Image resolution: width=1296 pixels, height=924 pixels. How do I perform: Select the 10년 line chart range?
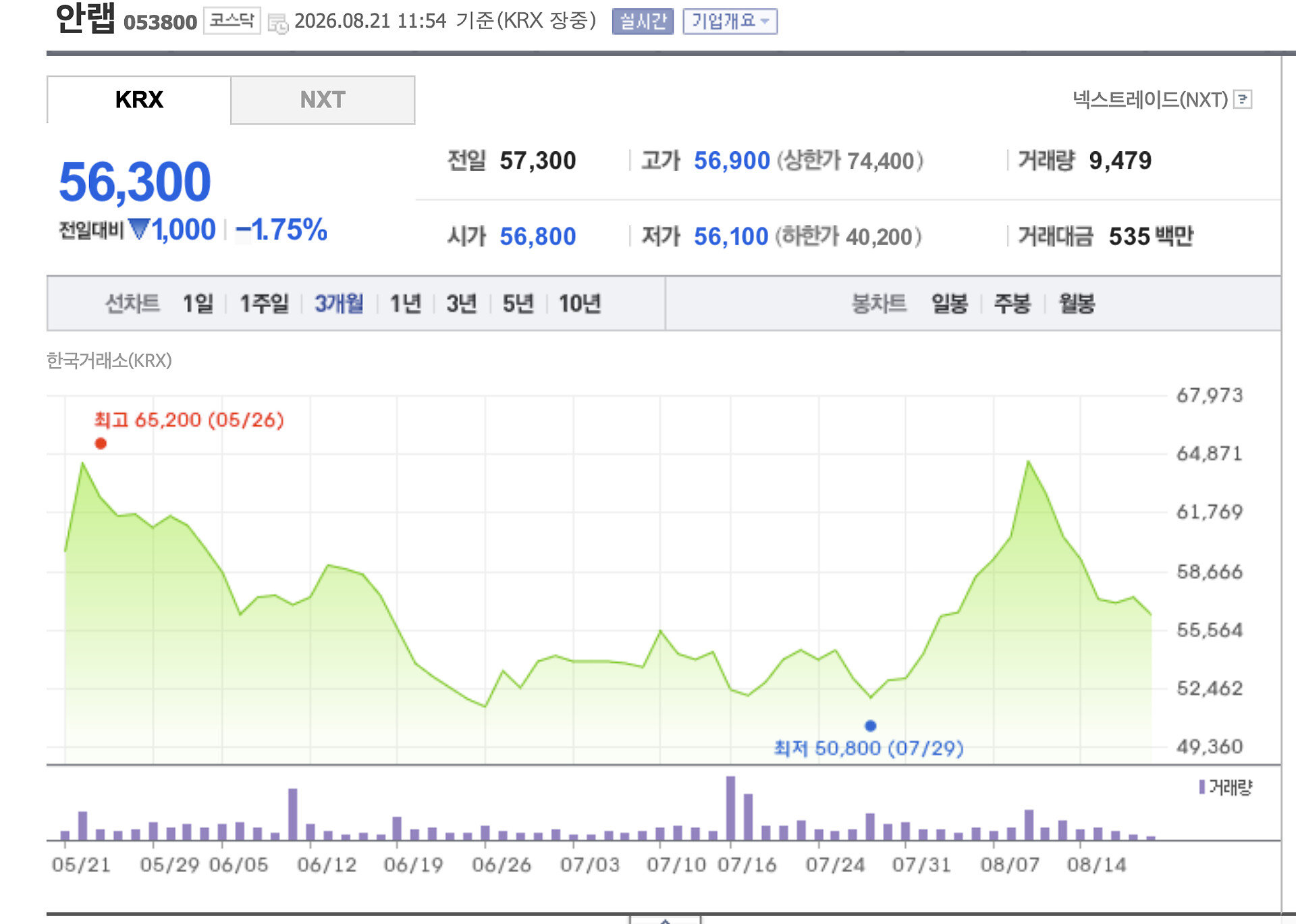580,304
